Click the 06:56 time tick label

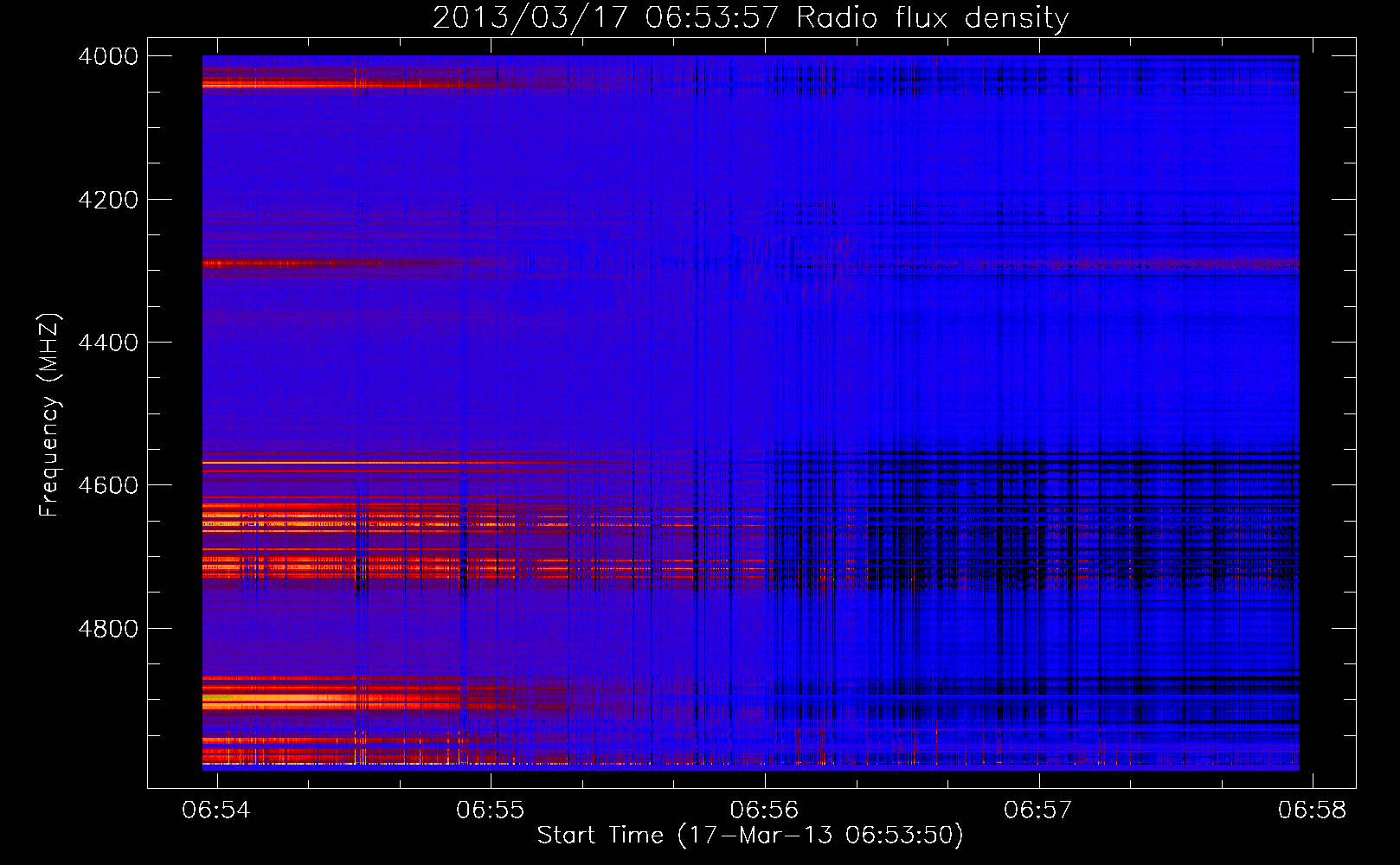coord(764,810)
